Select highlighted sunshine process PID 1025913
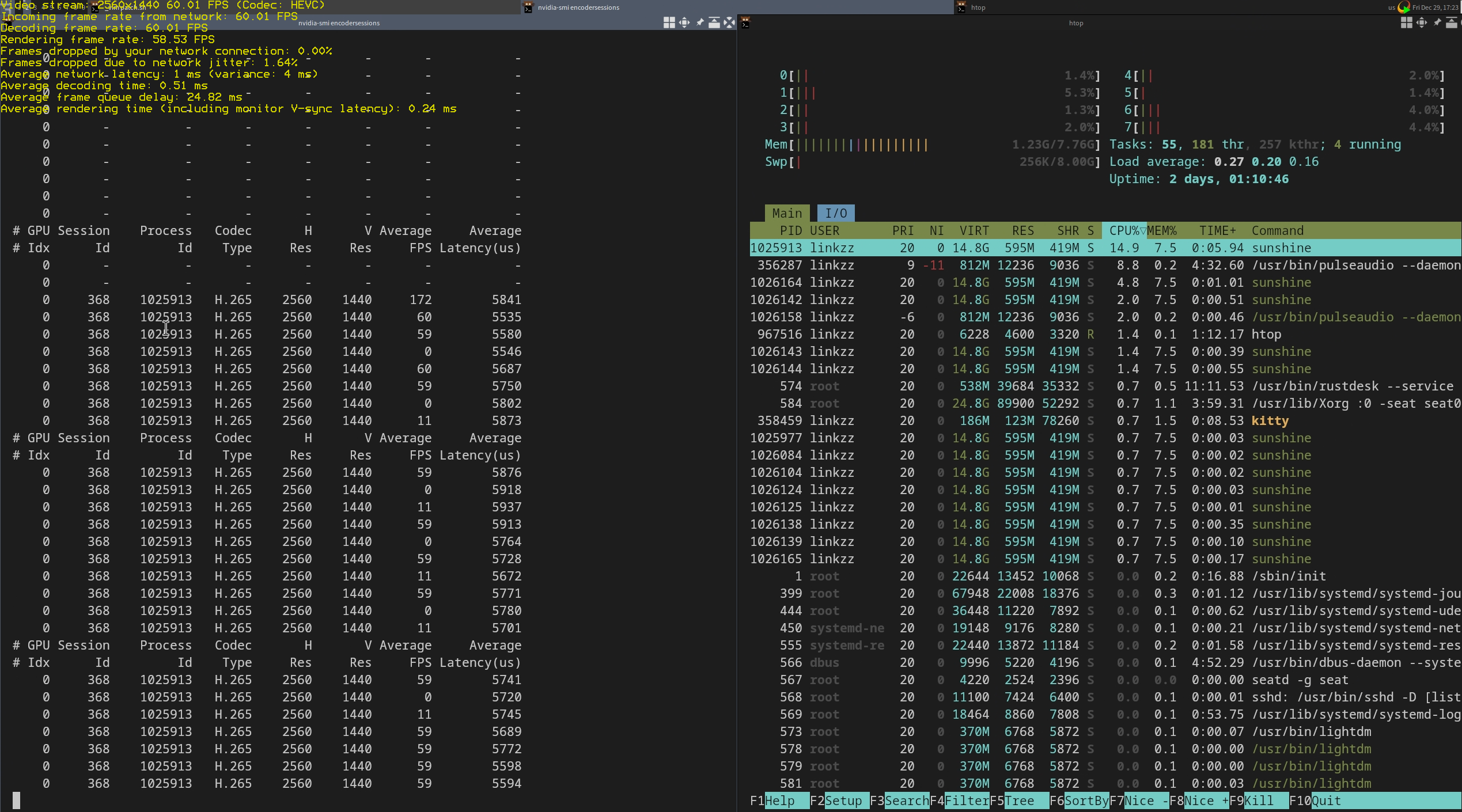This screenshot has width=1462, height=812. (1105, 248)
